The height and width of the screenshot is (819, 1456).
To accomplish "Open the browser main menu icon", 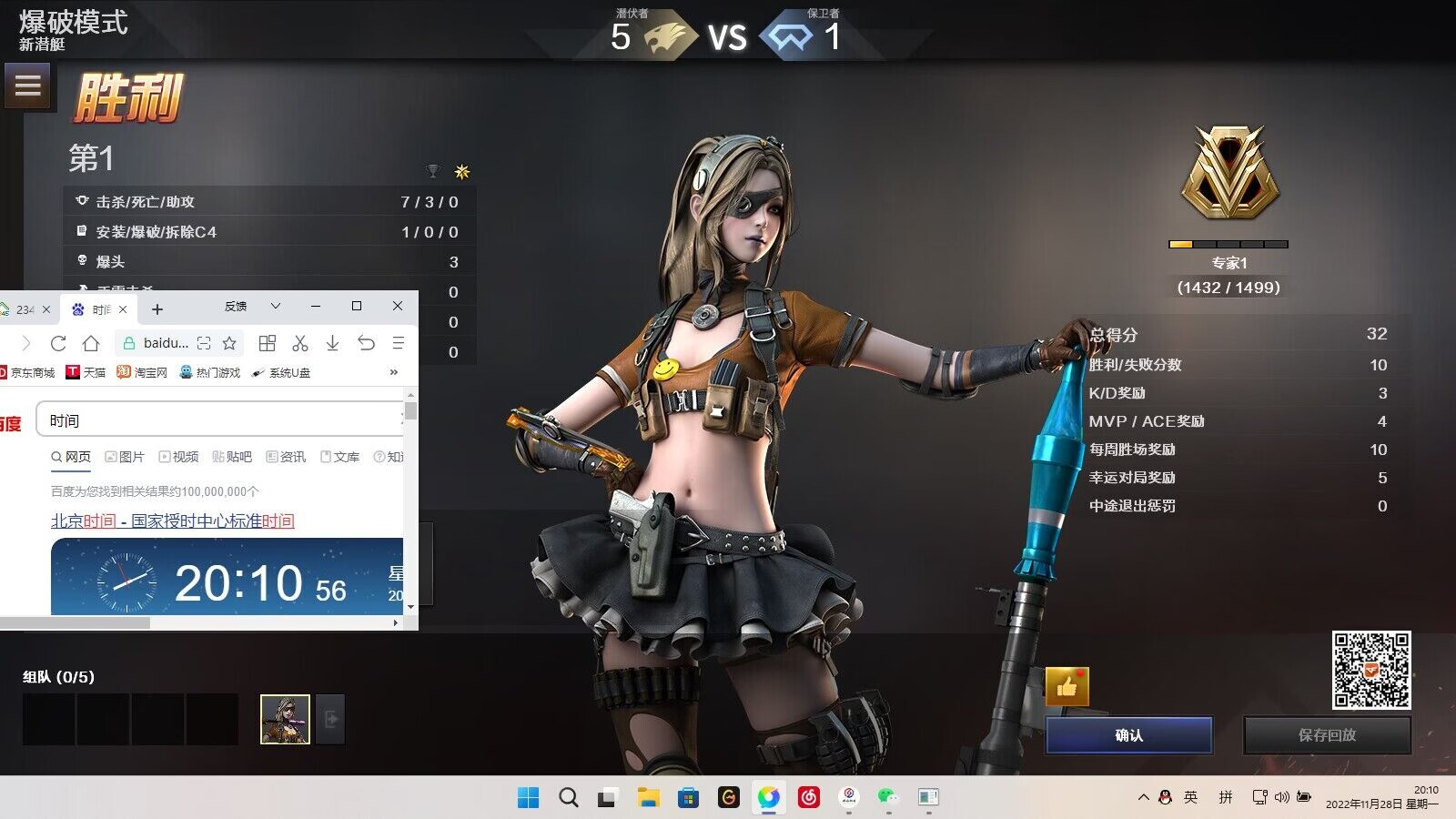I will coord(398,343).
